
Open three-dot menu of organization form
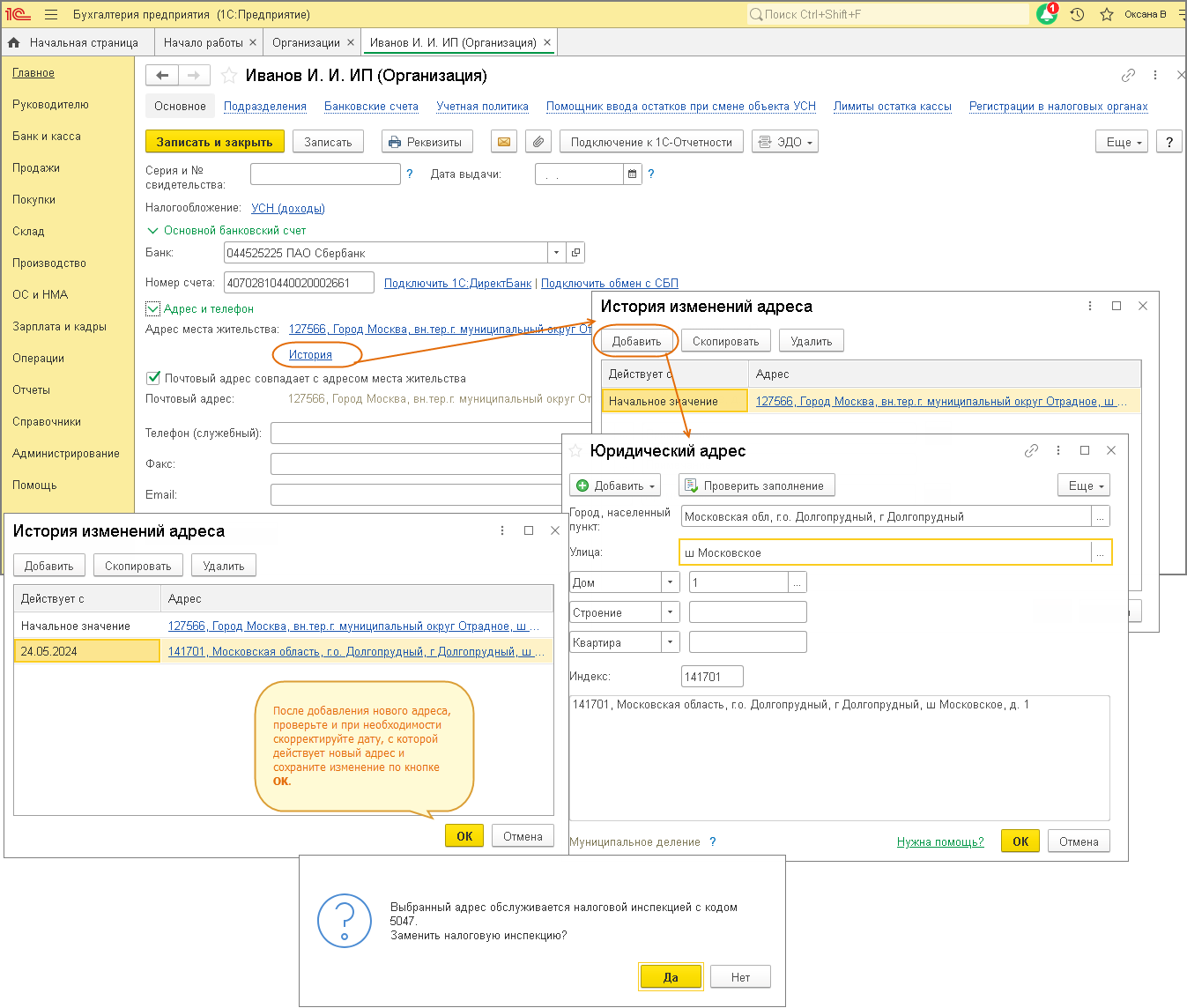(x=1155, y=76)
